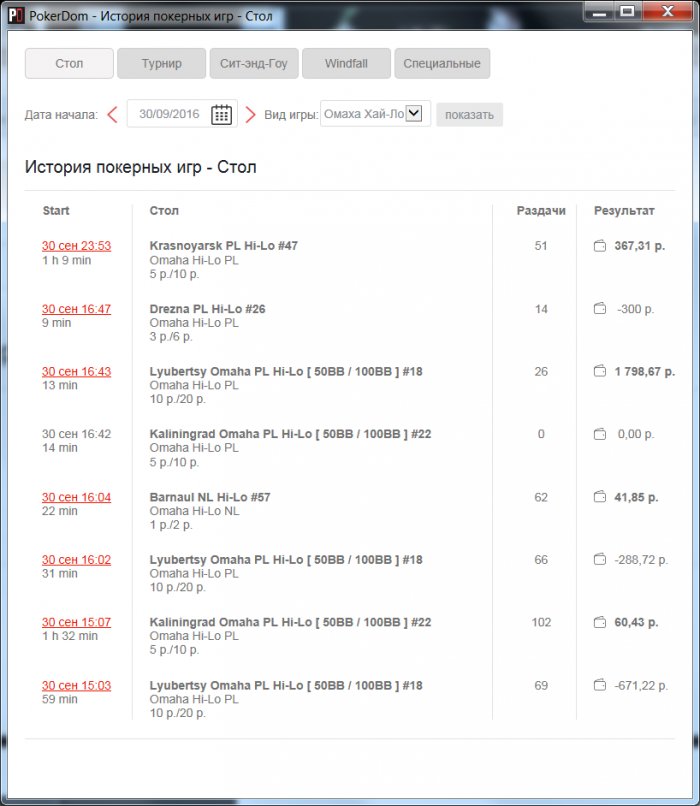Select table name Drezna PL Hi-Lo #26

[207, 309]
